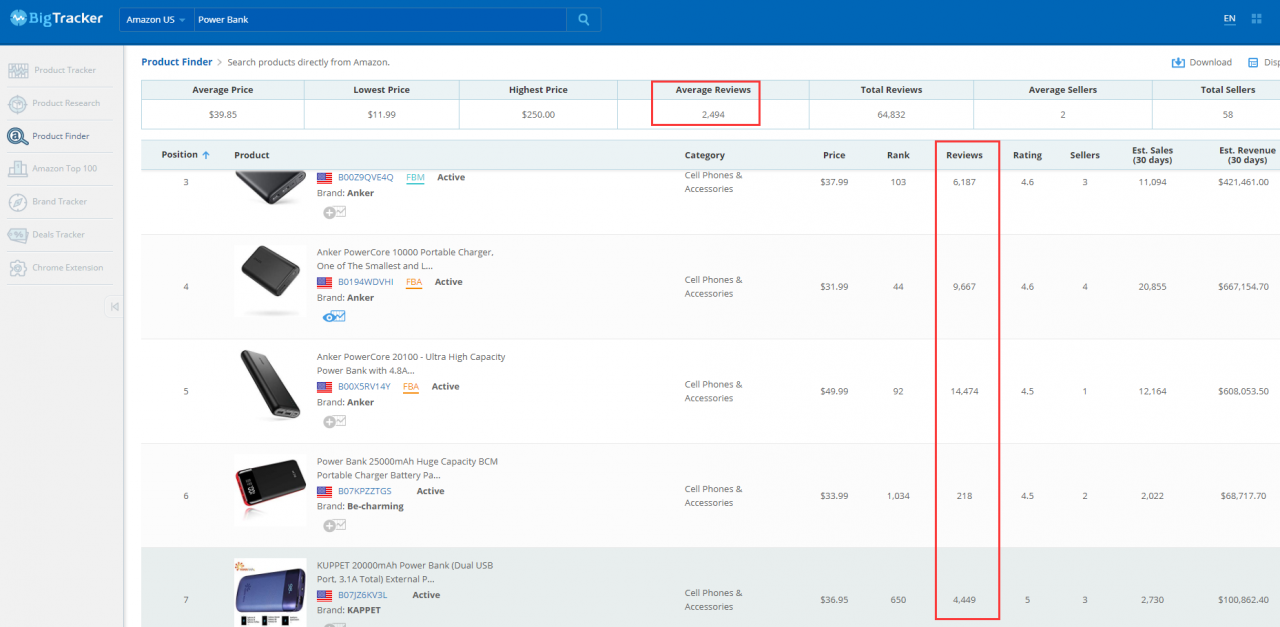The width and height of the screenshot is (1280, 627).
Task: Open the Amazon US marketplace dropdown
Action: pos(156,20)
